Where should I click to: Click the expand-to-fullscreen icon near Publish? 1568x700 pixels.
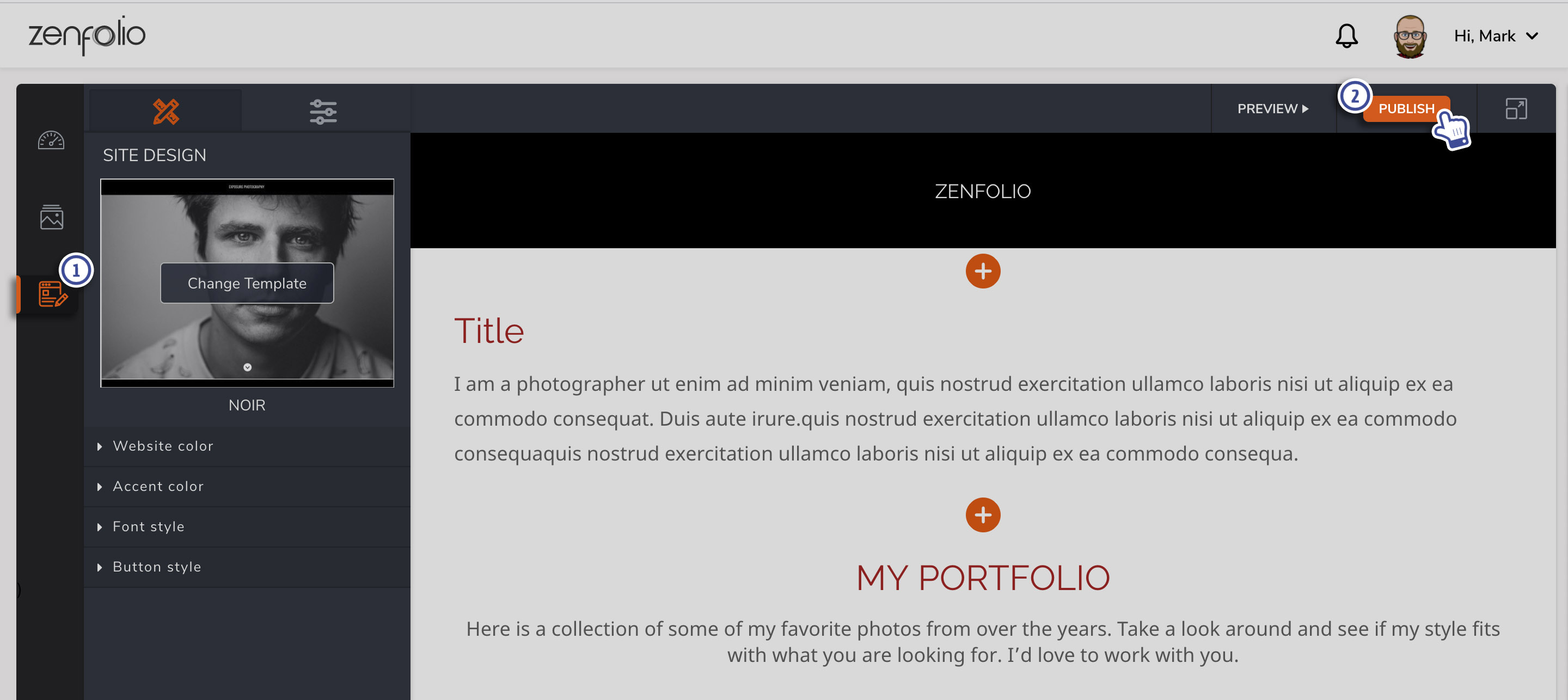1517,109
